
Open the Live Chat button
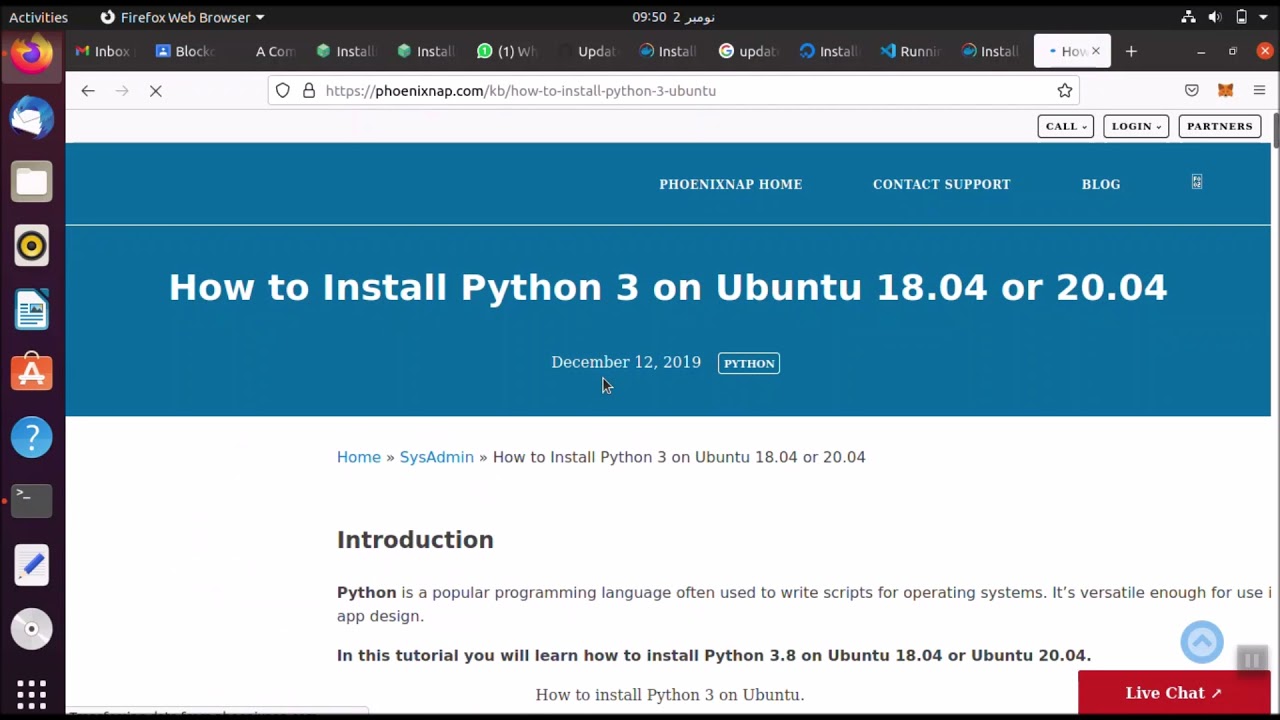pos(1173,693)
